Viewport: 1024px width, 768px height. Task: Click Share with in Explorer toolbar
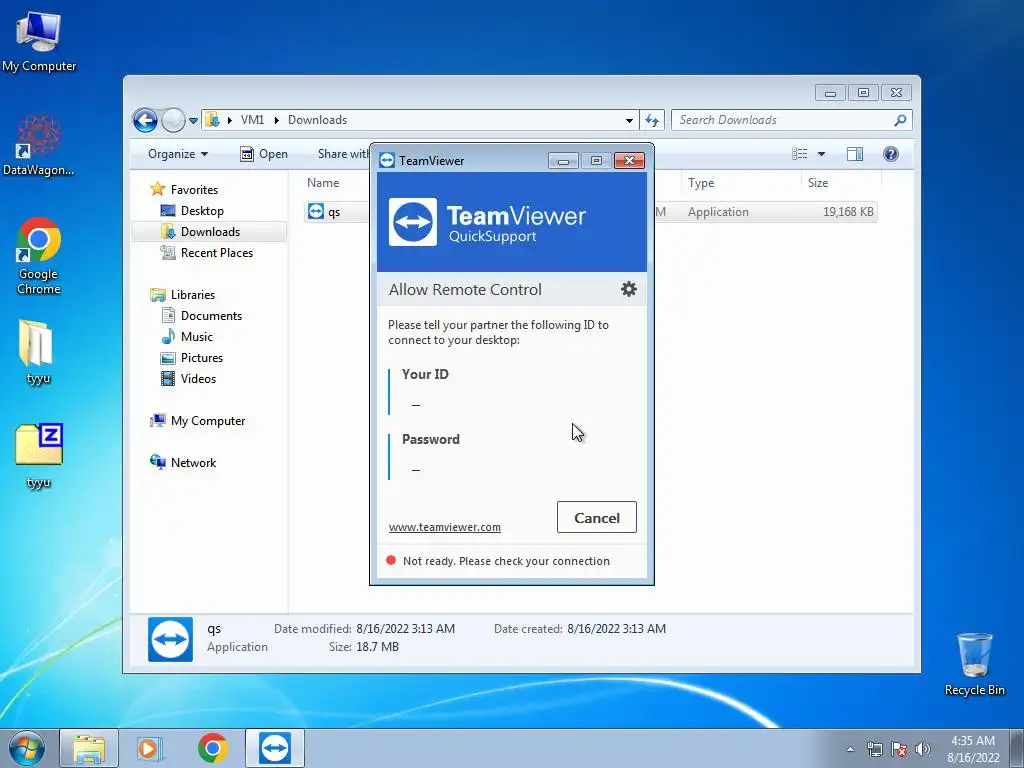[344, 154]
